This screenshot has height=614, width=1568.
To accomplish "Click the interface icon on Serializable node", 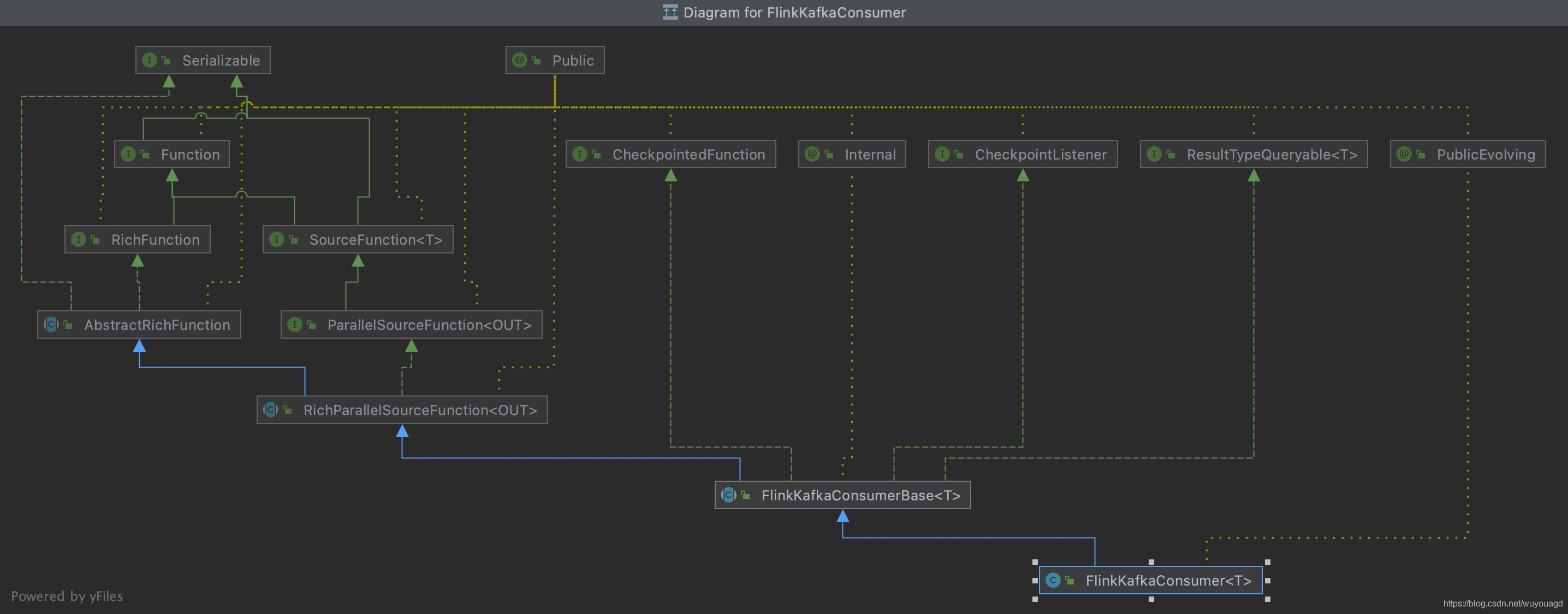I will 149,60.
